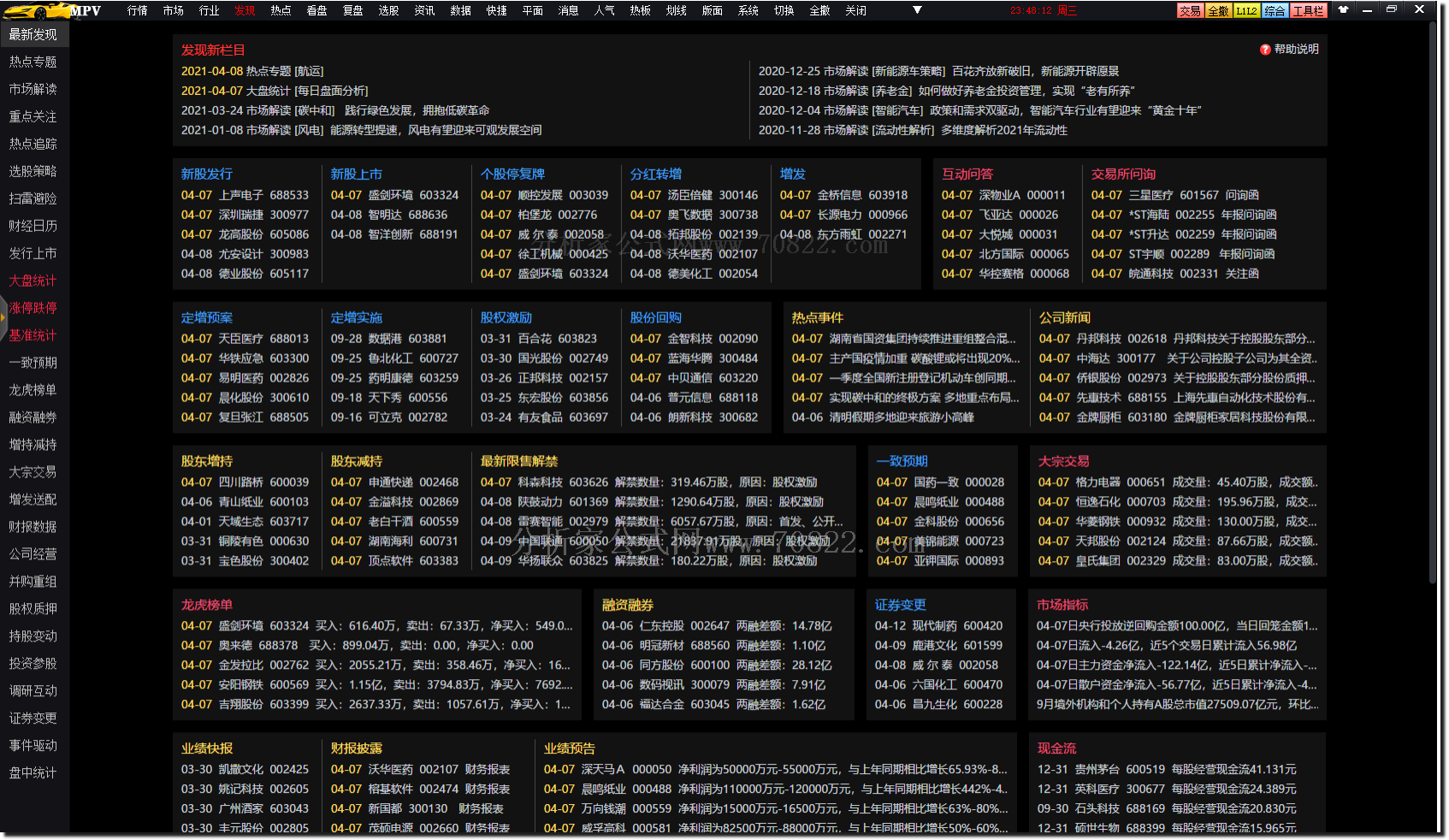Open the 新股发行 section header
The height and width of the screenshot is (840, 1449).
(206, 174)
